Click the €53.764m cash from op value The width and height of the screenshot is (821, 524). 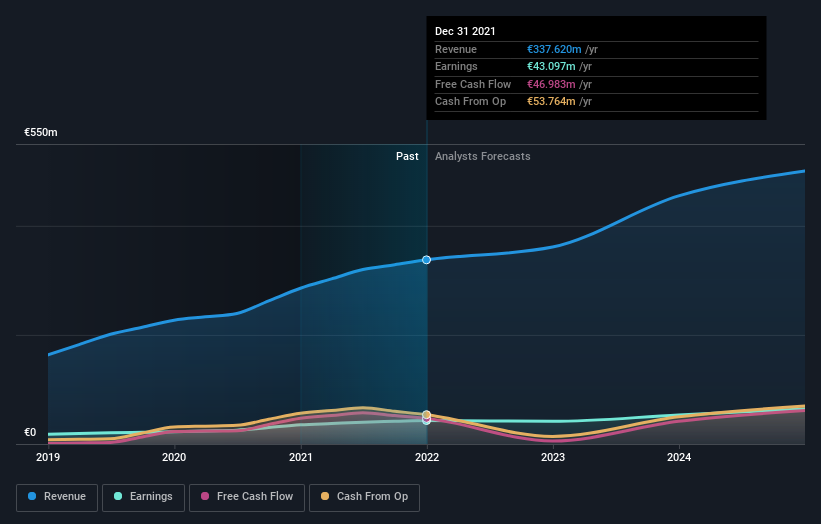pyautogui.click(x=551, y=102)
